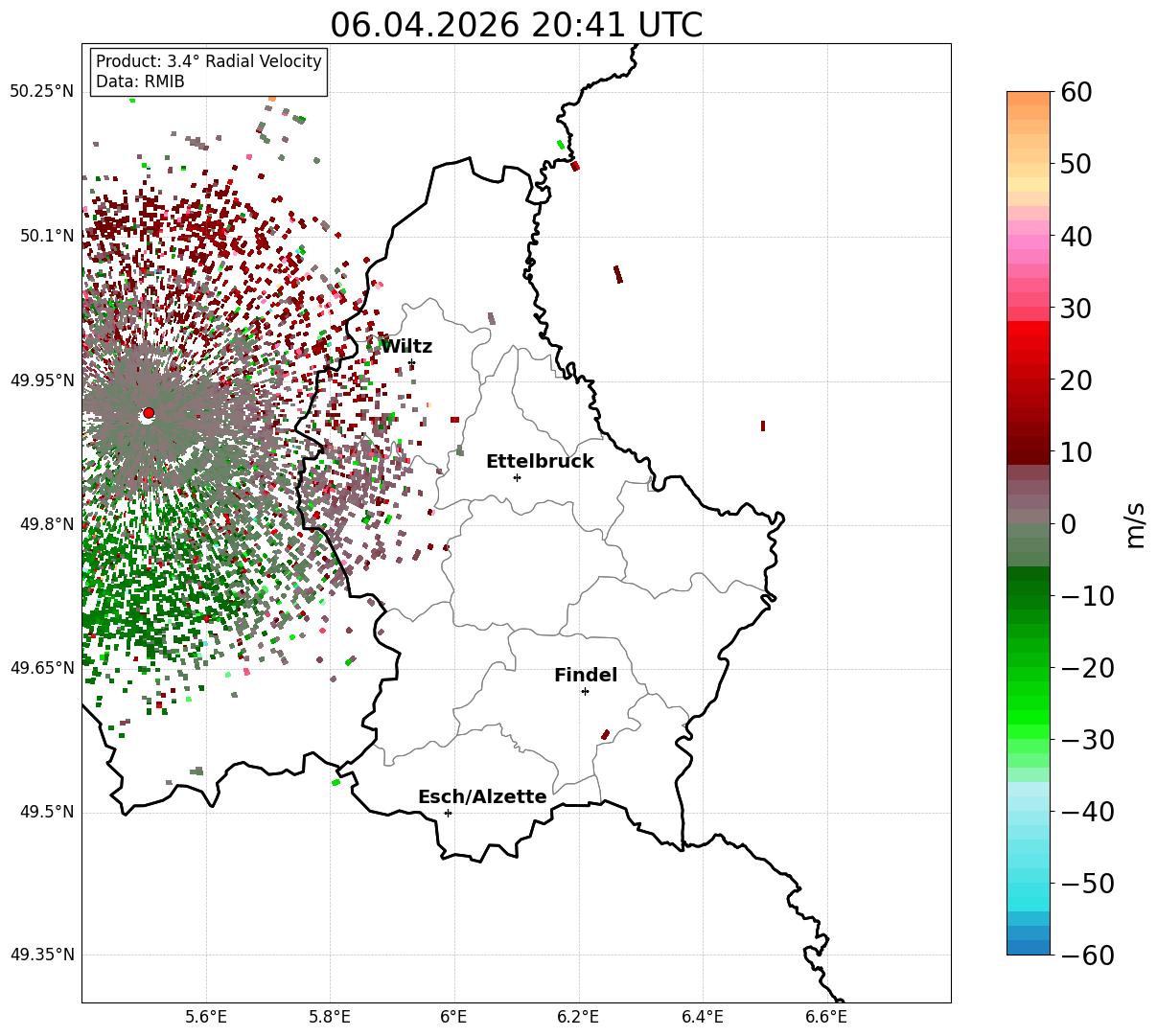Click the Findel station cross marker
The image size is (1157, 1036).
pos(585,691)
